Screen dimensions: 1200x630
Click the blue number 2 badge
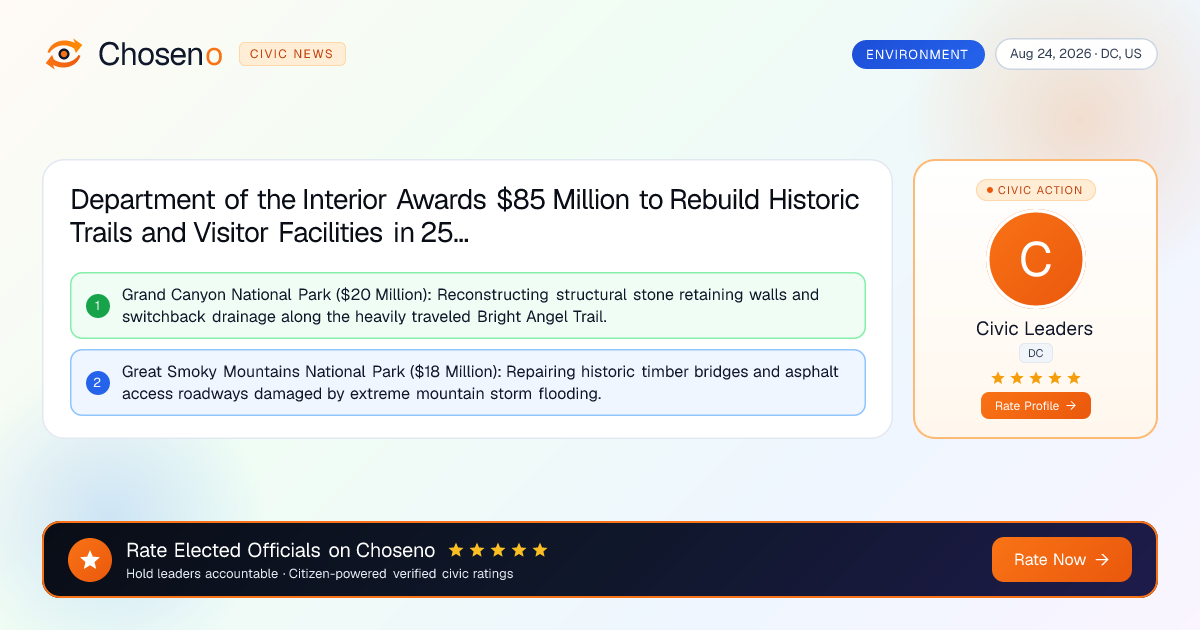pyautogui.click(x=98, y=382)
